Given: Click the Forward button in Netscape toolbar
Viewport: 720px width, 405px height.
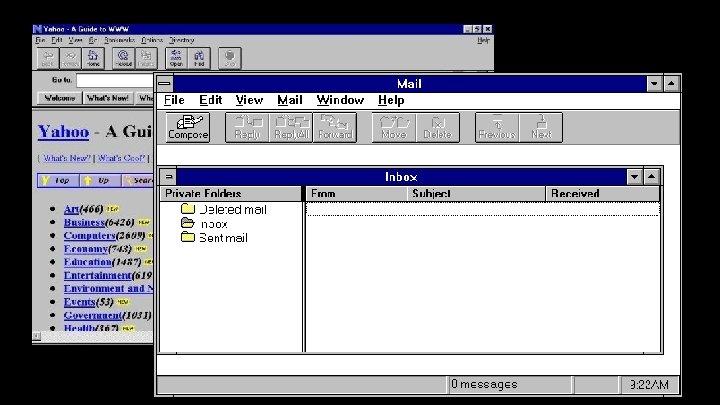Looking at the screenshot, I should (x=70, y=58).
